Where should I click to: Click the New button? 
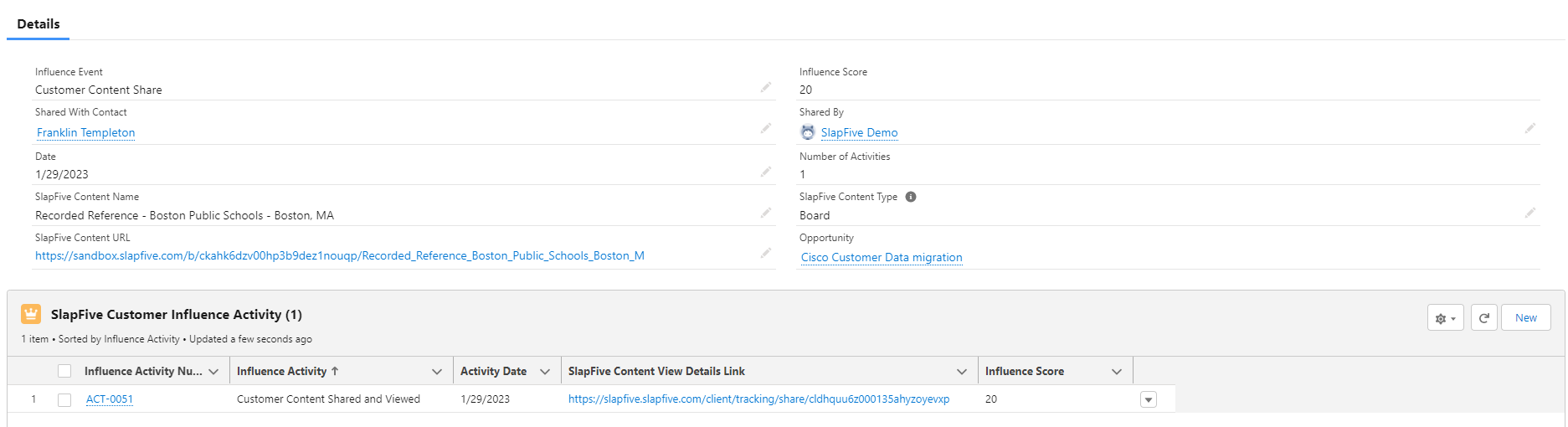pos(1525,318)
